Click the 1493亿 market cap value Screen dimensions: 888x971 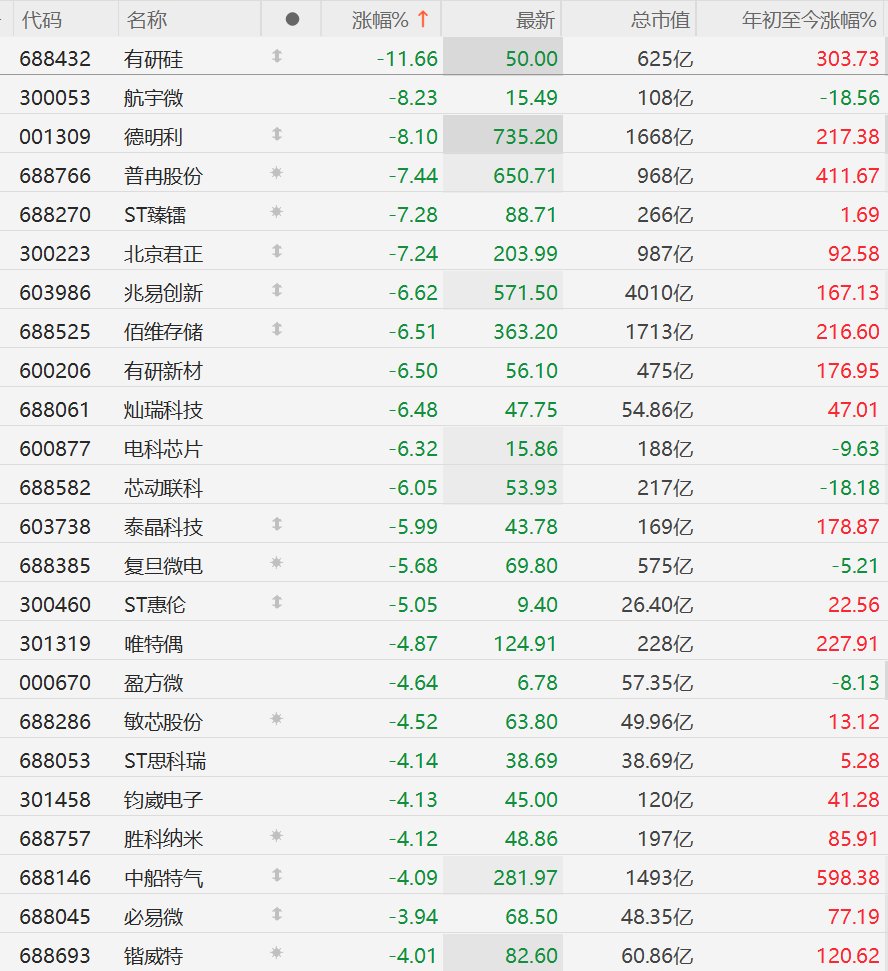click(x=659, y=878)
